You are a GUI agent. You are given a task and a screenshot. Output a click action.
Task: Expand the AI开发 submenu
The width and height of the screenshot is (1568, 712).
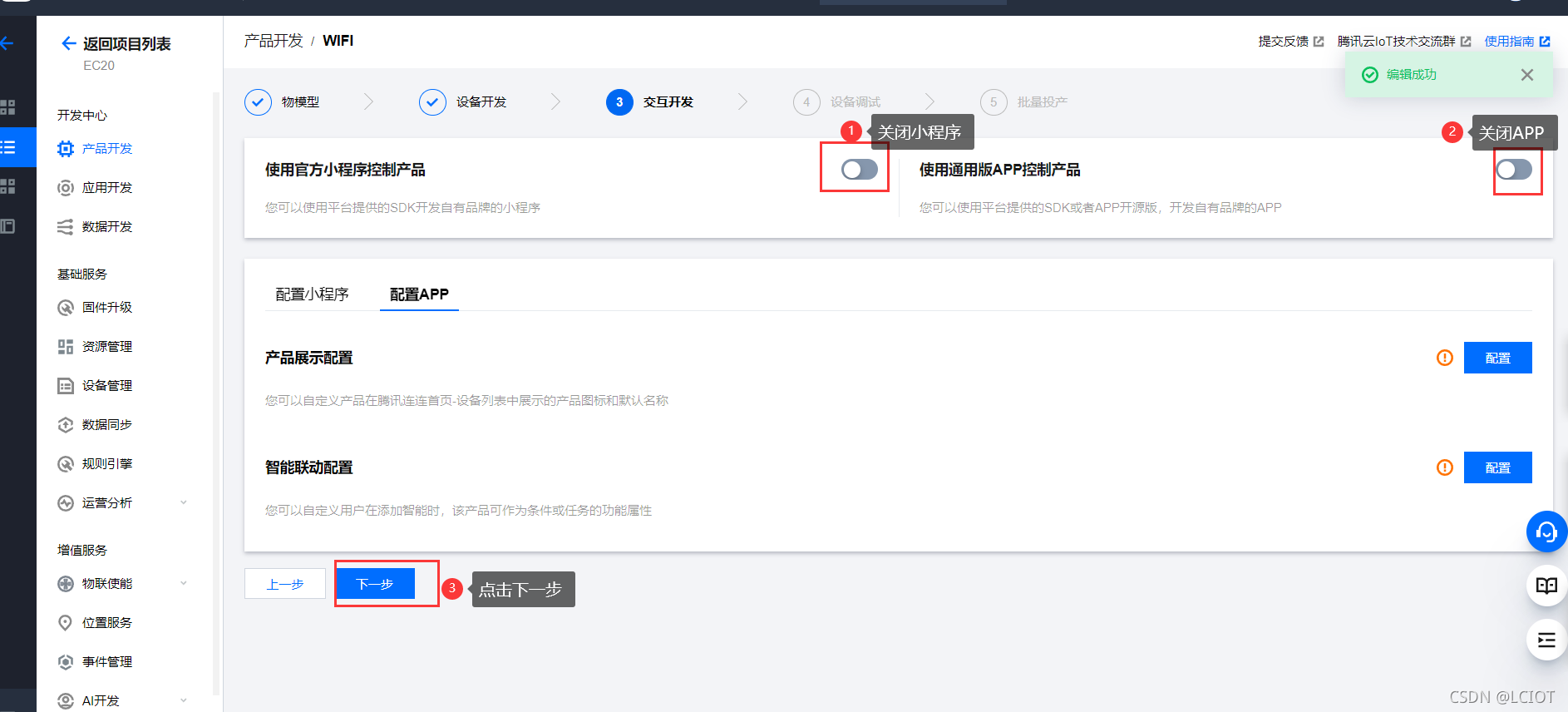tap(184, 700)
